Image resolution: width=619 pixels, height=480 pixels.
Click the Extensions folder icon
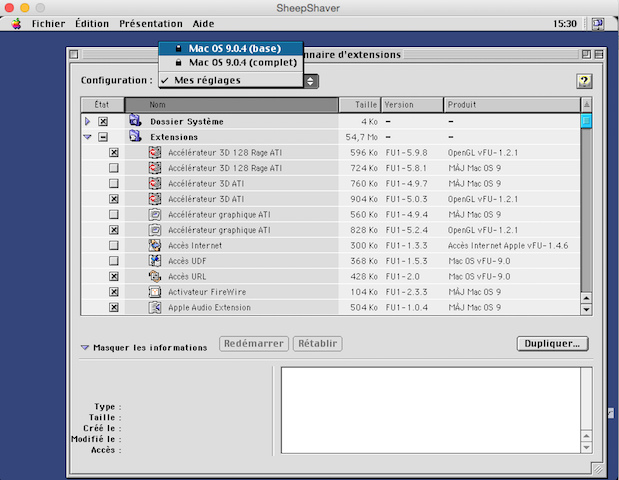[135, 136]
